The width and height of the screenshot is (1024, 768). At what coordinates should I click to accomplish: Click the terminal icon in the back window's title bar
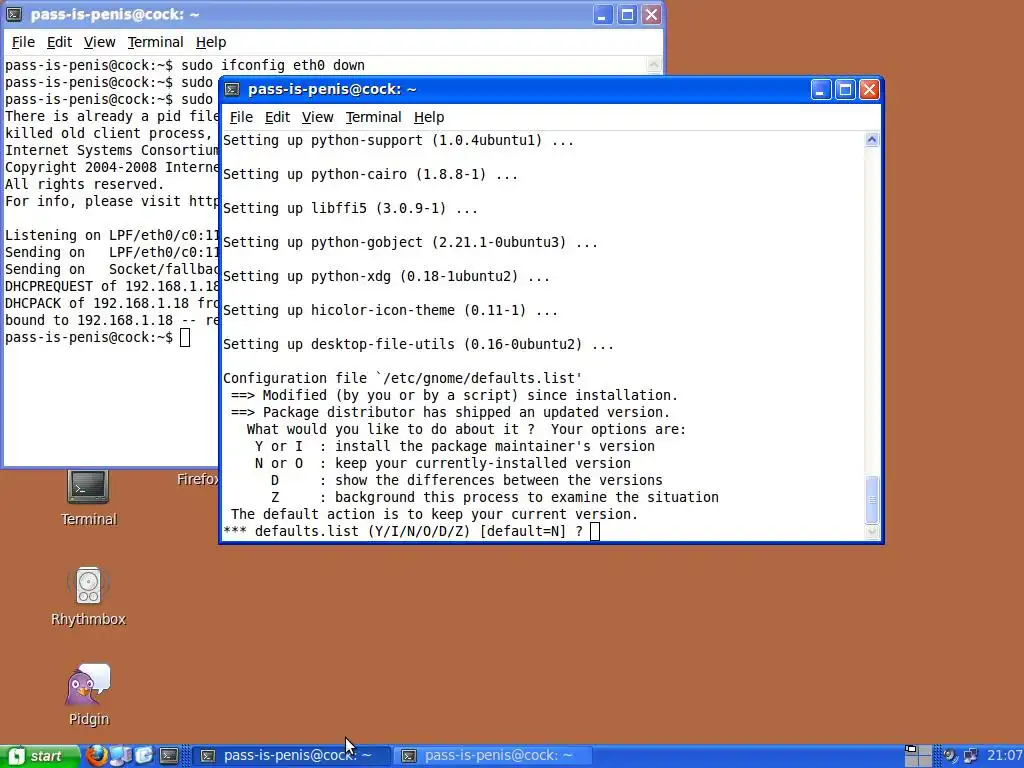[14, 14]
